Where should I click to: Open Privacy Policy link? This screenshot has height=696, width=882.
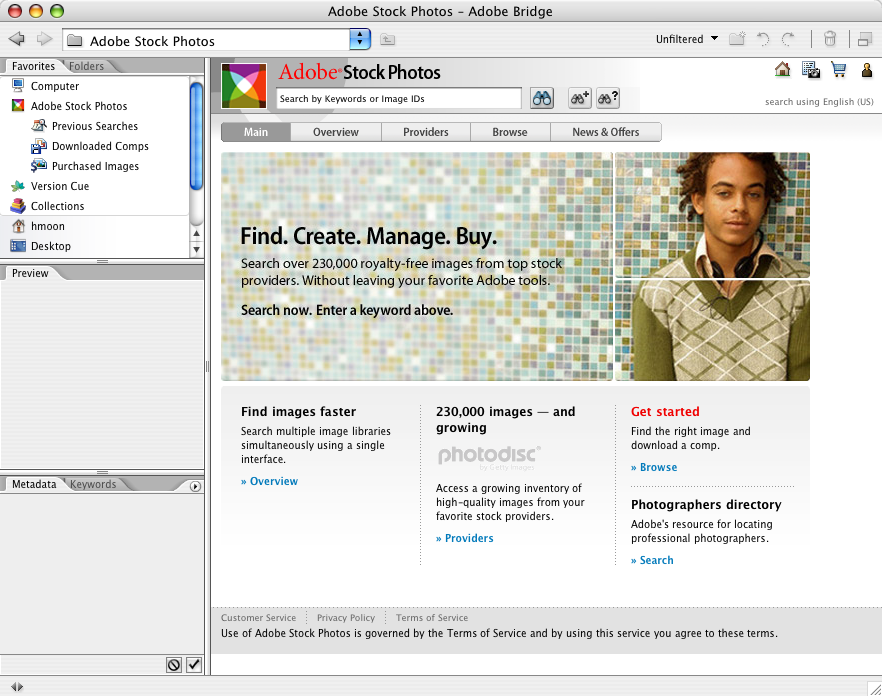click(x=346, y=618)
